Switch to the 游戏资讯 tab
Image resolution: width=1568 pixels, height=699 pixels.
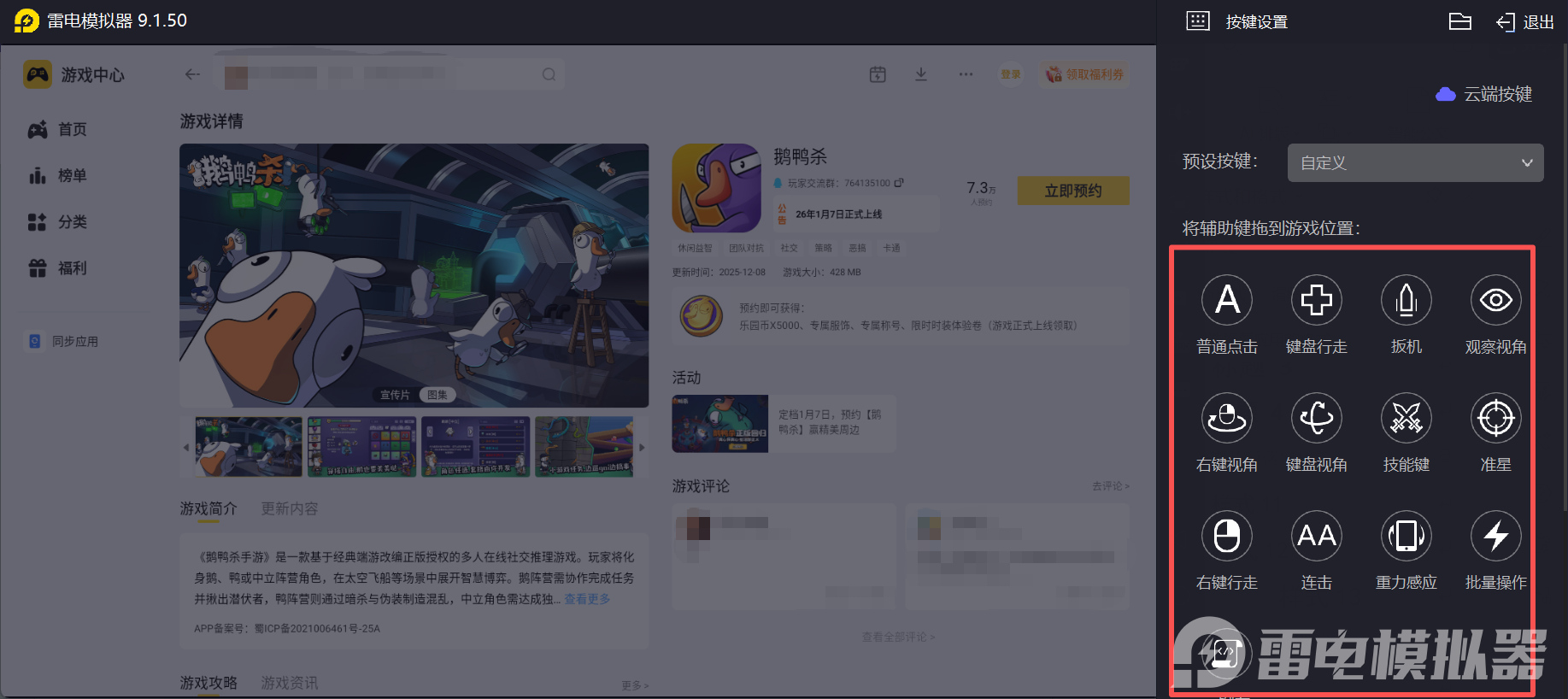tap(290, 683)
